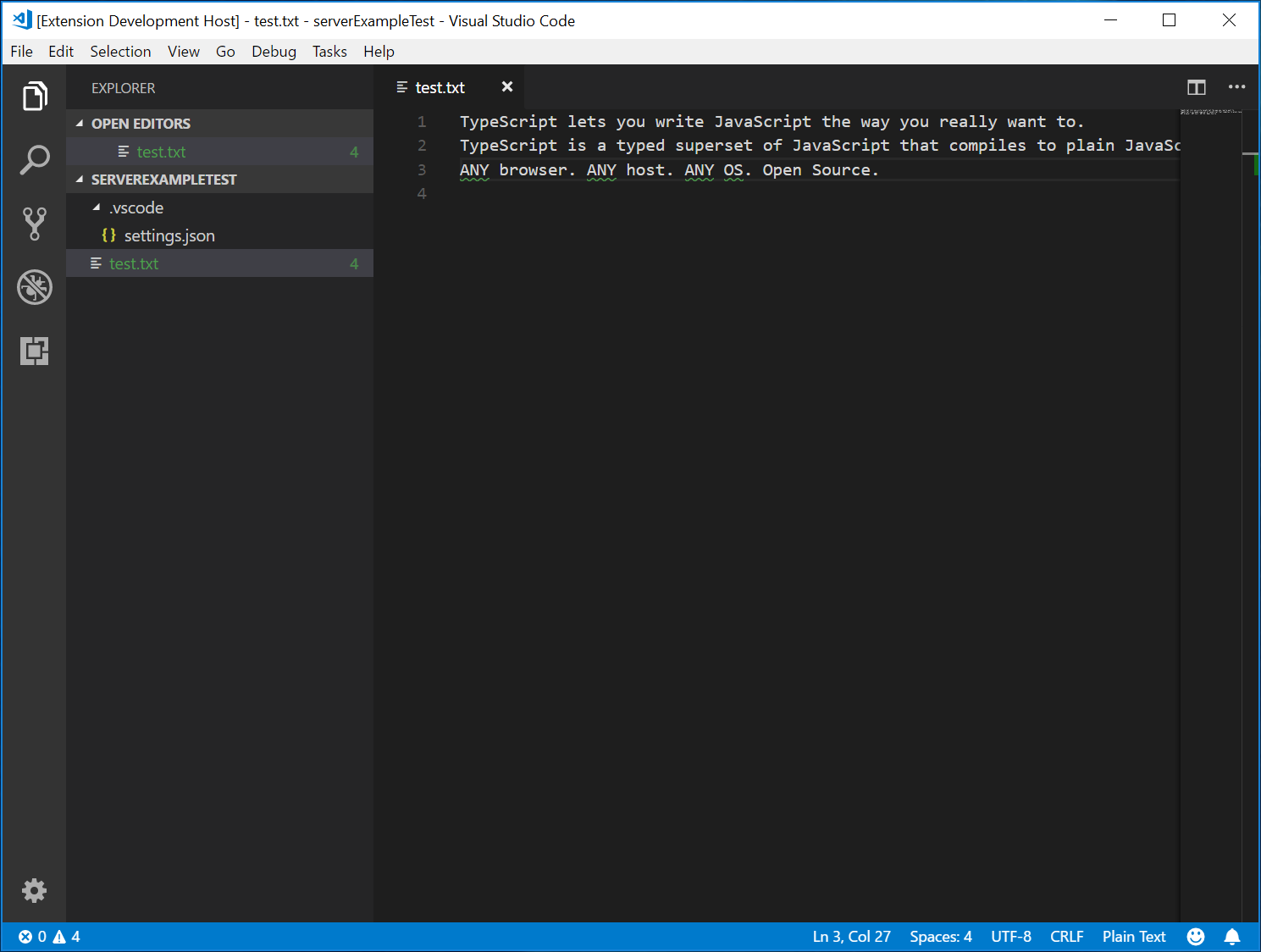Click the Split Editor icon
Image resolution: width=1261 pixels, height=952 pixels.
tap(1196, 87)
